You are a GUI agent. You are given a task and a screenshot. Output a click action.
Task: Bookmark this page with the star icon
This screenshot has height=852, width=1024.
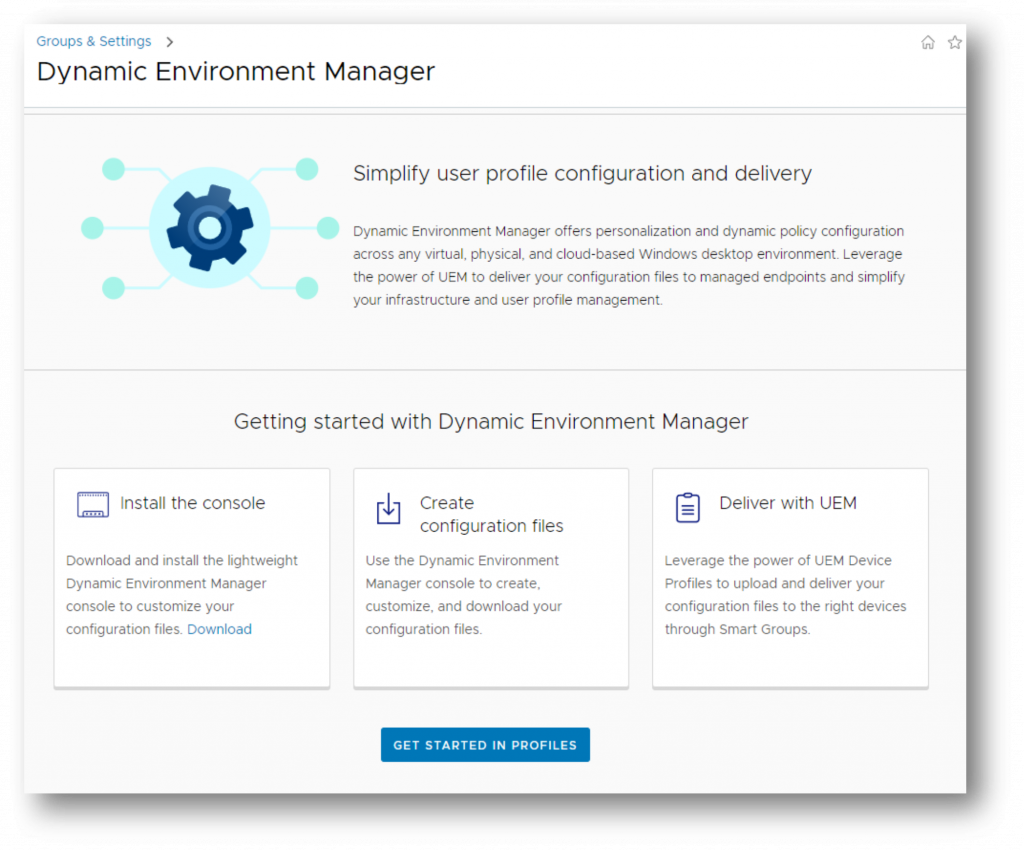tap(954, 42)
